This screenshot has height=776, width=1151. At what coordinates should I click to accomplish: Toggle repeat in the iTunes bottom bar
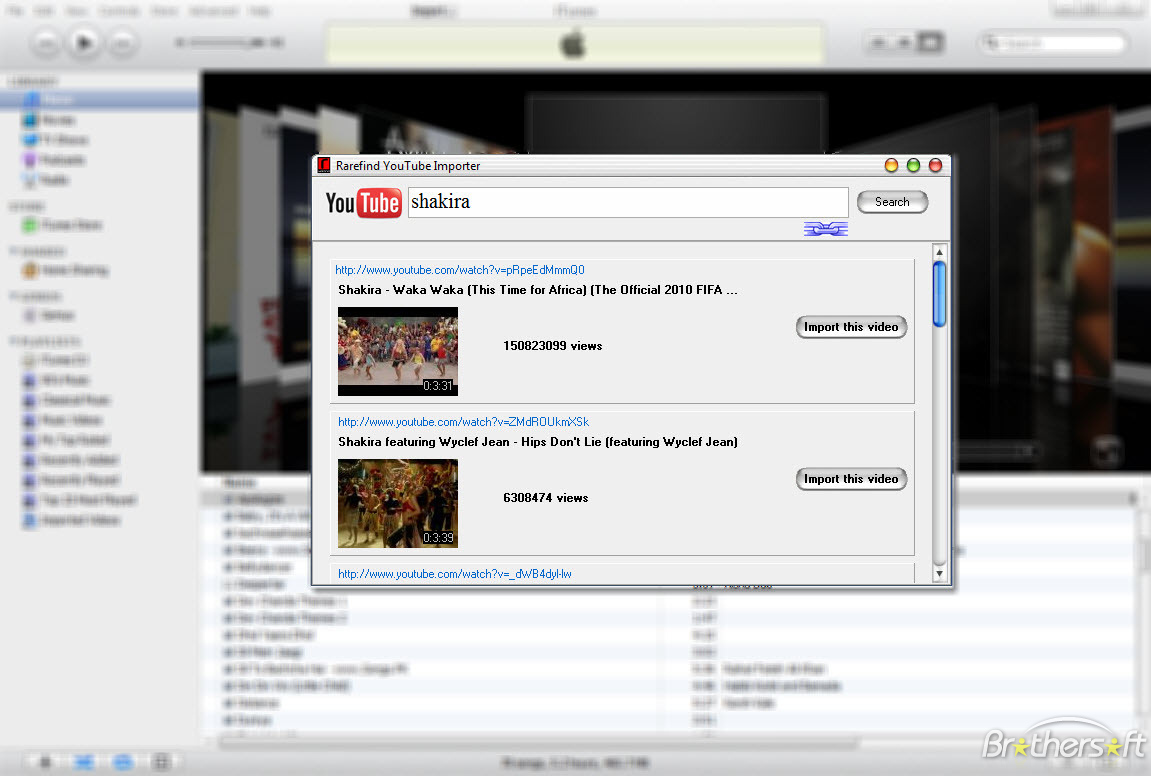[x=123, y=762]
